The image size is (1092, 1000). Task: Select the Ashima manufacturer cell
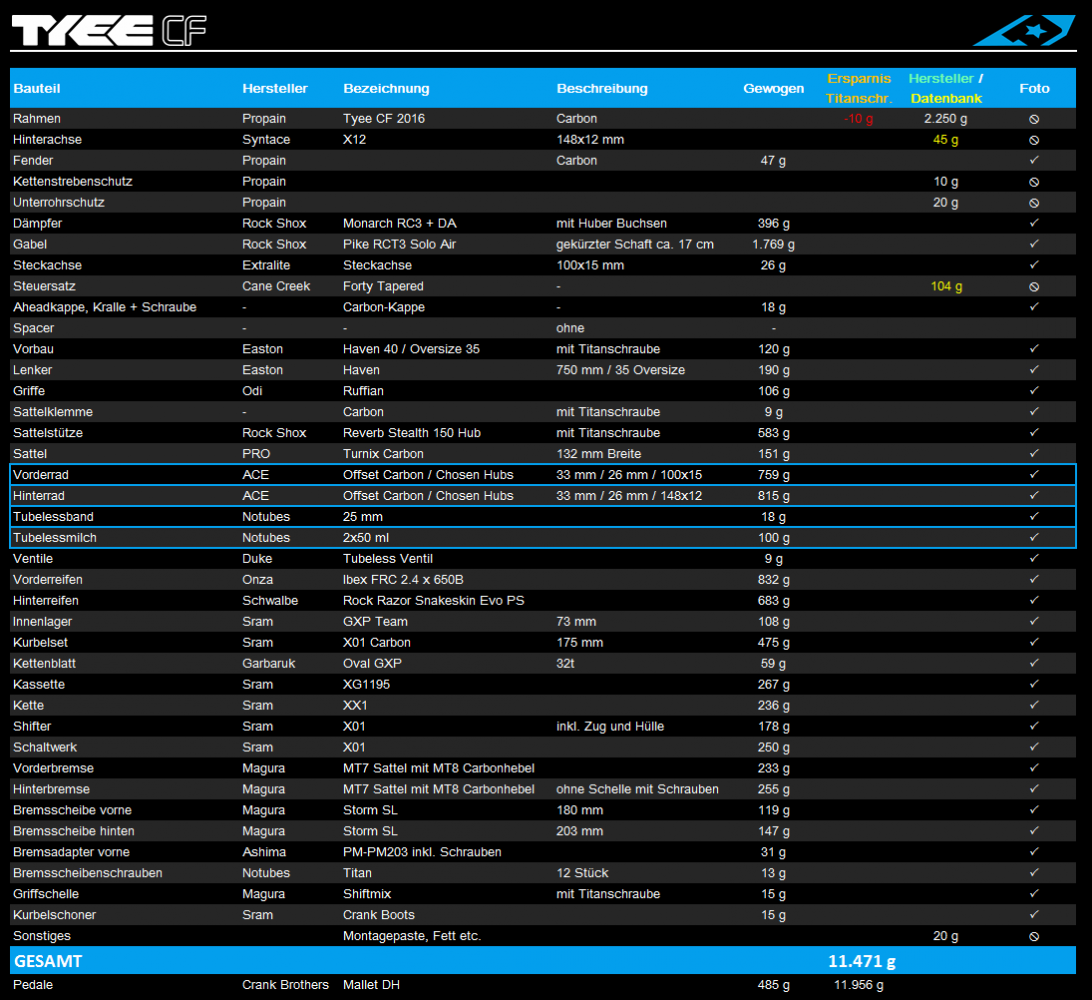(264, 852)
